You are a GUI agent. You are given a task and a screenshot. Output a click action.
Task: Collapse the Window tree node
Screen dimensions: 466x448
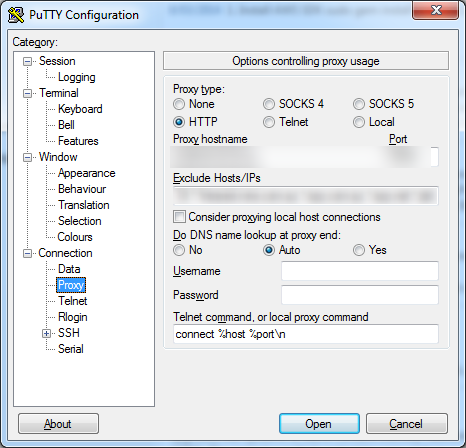coord(27,157)
